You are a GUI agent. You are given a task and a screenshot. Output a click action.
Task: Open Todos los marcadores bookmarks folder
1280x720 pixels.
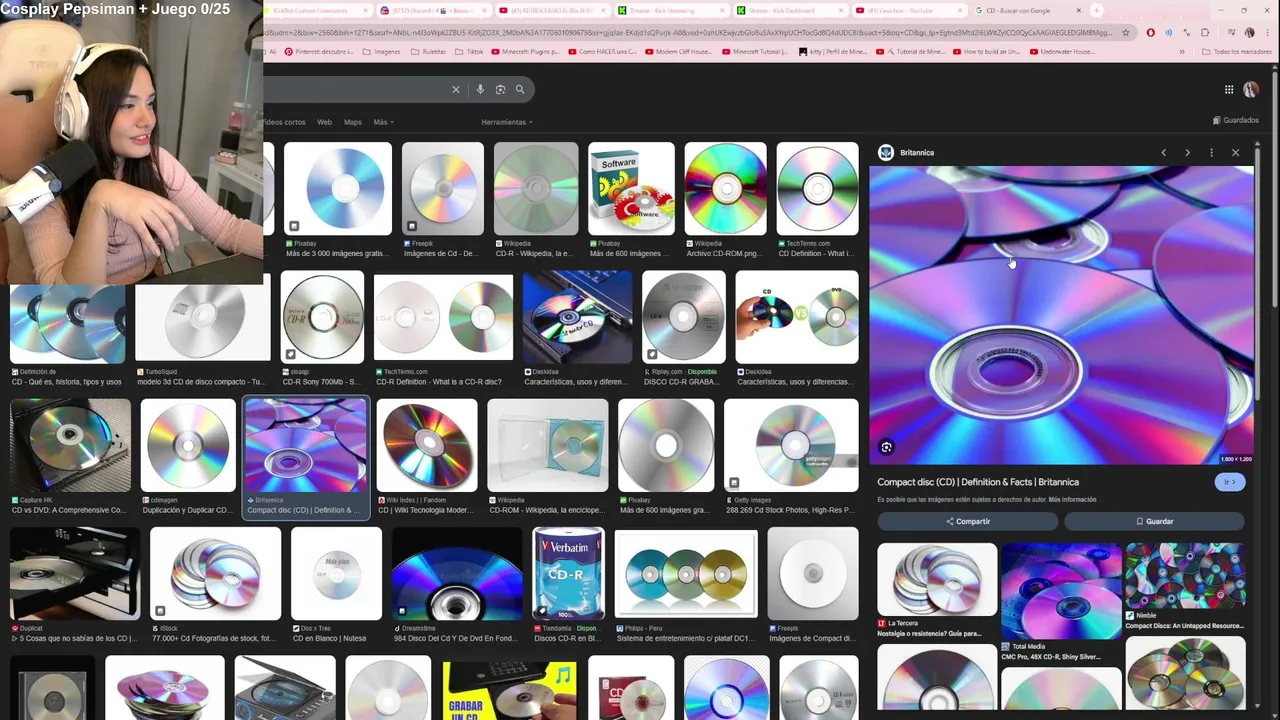pos(1236,51)
